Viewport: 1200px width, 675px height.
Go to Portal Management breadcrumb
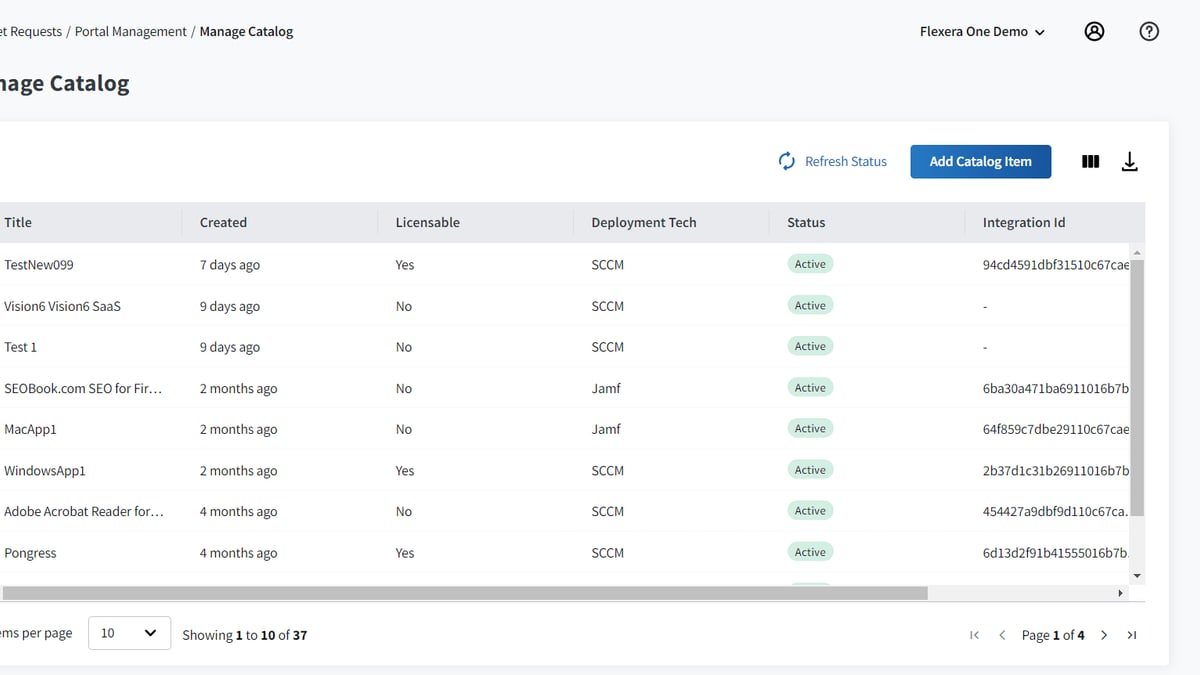(131, 31)
